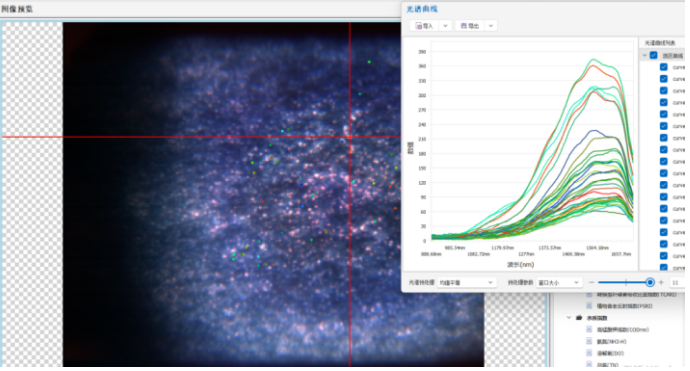The height and width of the screenshot is (371, 690).
Task: Click the minus icon next to slider
Action: point(591,283)
